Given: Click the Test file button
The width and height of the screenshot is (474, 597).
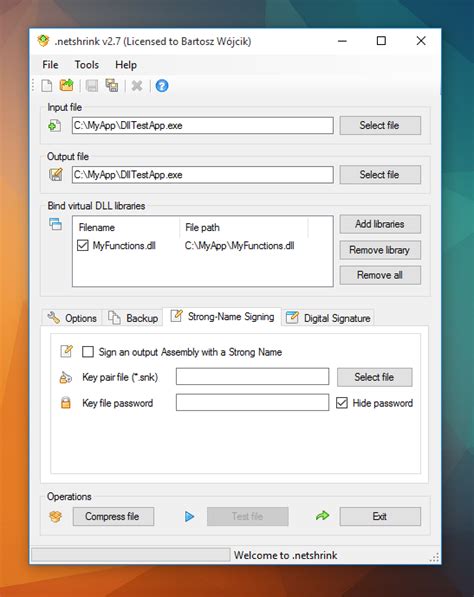Looking at the screenshot, I should point(247,516).
